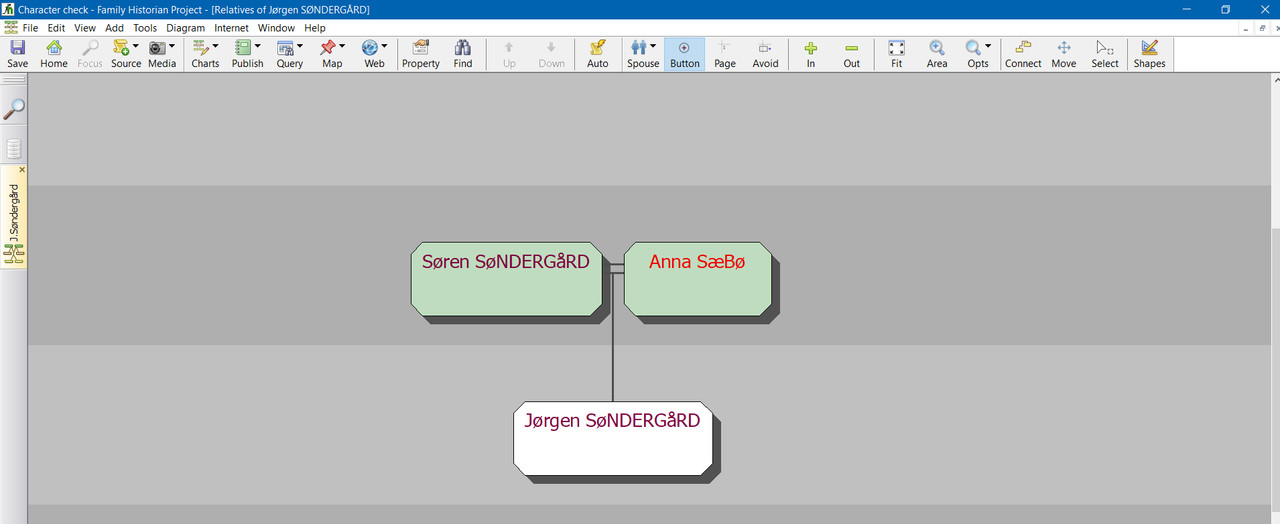Open the Edit menu
Image resolution: width=1280 pixels, height=524 pixels.
[x=56, y=28]
